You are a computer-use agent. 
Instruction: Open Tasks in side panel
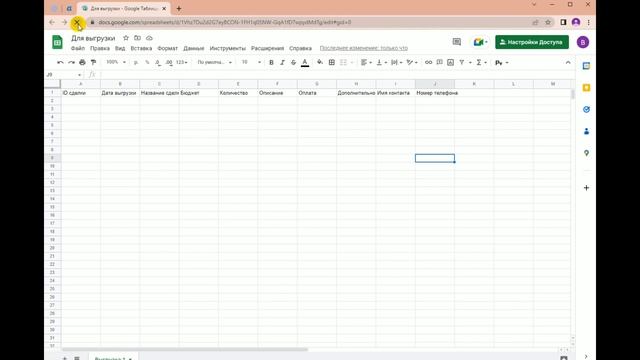587,109
